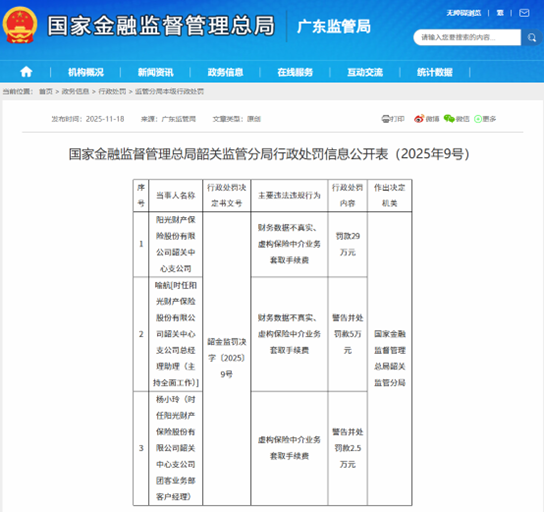Click serial number 1 in the table
544x512 pixels.
coord(141,244)
